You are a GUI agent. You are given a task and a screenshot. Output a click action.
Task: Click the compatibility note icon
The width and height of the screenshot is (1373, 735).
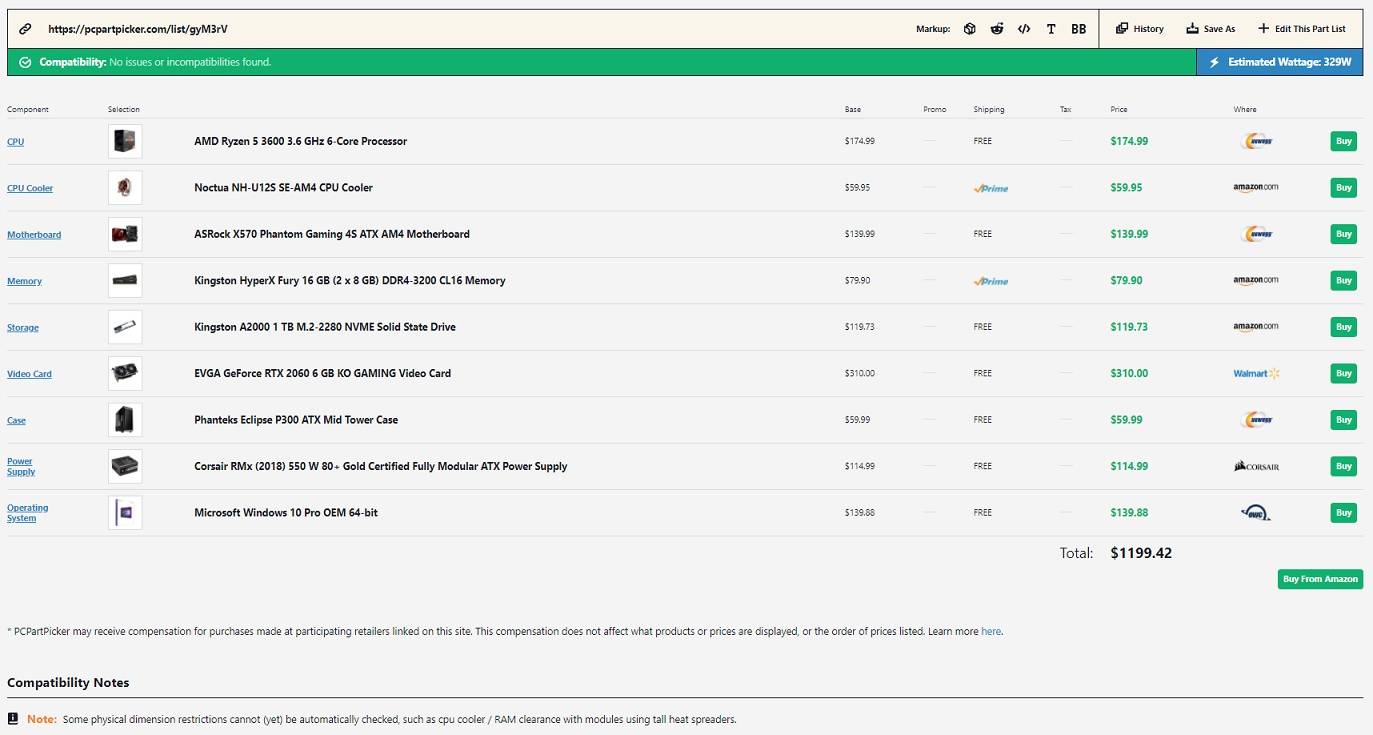(13, 719)
